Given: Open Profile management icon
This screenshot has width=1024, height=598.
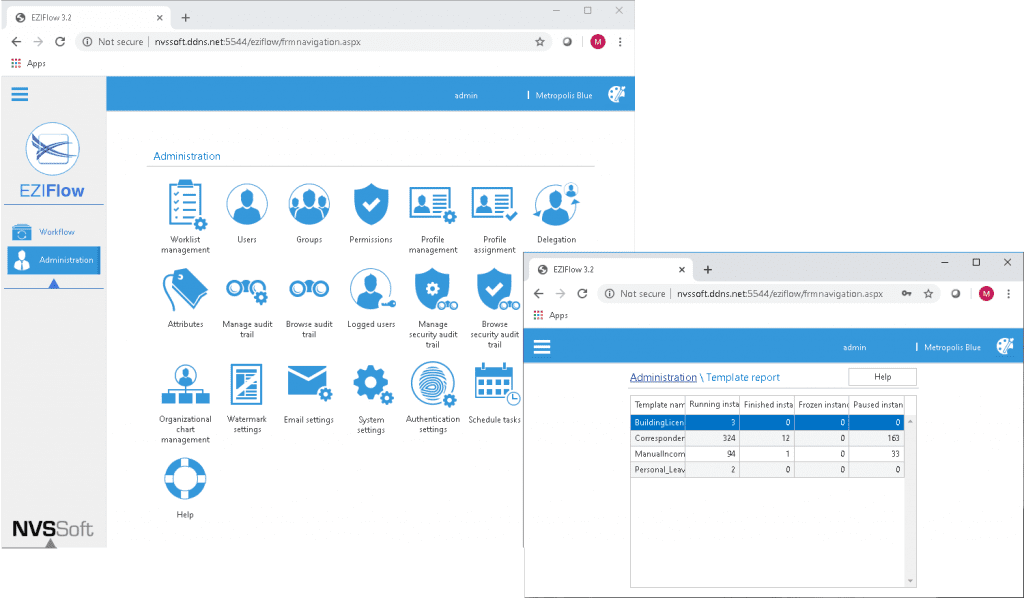Looking at the screenshot, I should (432, 205).
